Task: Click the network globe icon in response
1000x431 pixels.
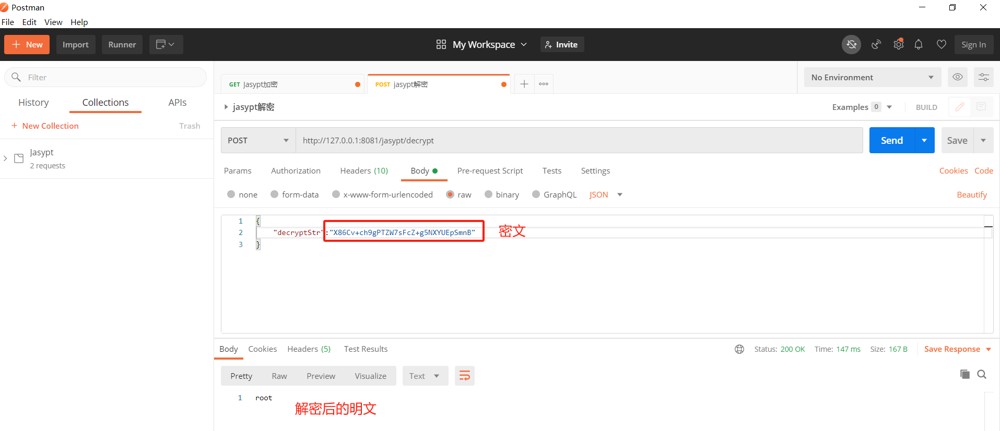Action: (x=740, y=349)
